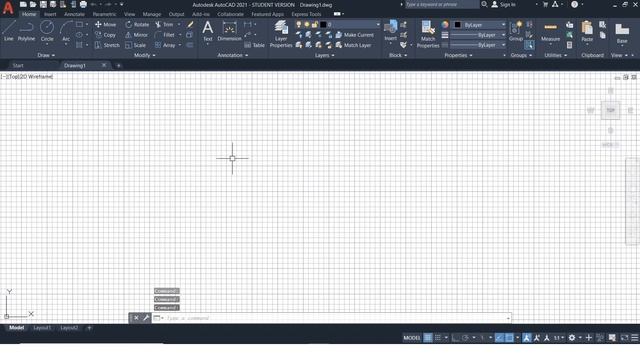640x360 pixels.
Task: Click the Copy tool
Action: pos(105,35)
